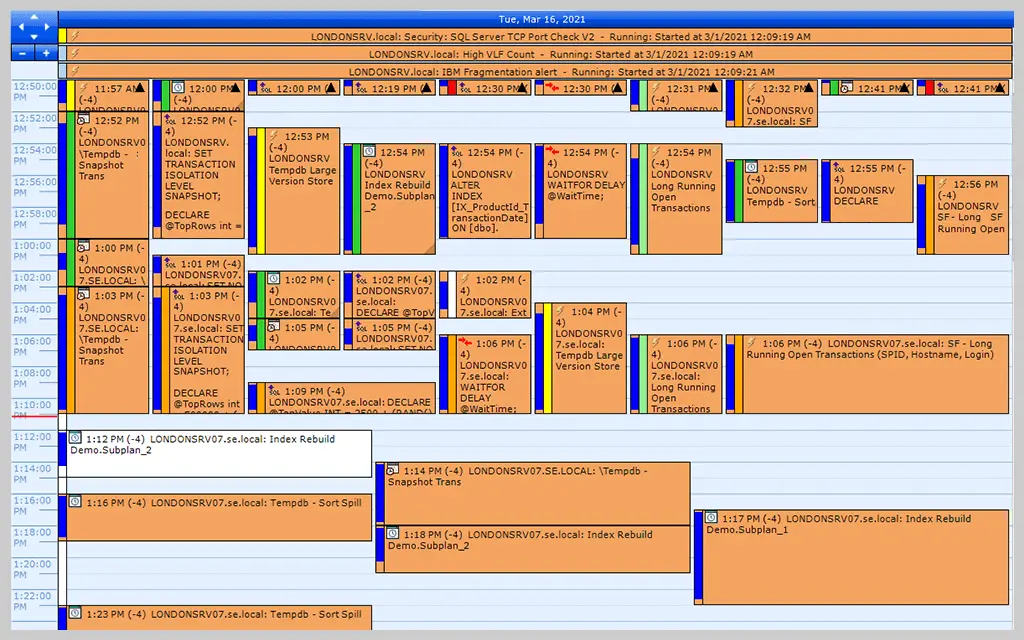The width and height of the screenshot is (1024, 640).
Task: Click the up navigation arrow to pan the calendar
Action: click(x=34, y=17)
